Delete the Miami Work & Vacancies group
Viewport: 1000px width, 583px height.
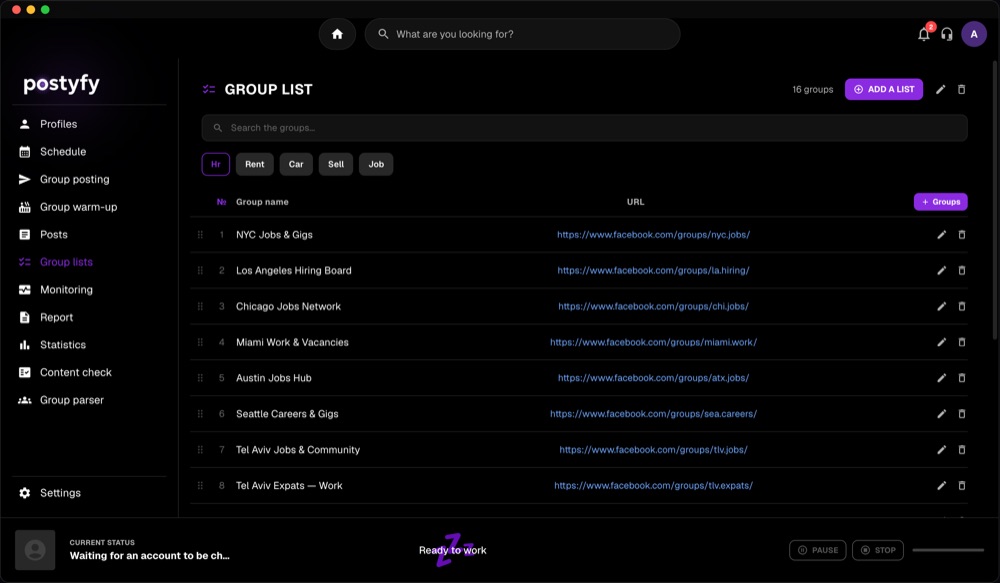click(x=962, y=342)
